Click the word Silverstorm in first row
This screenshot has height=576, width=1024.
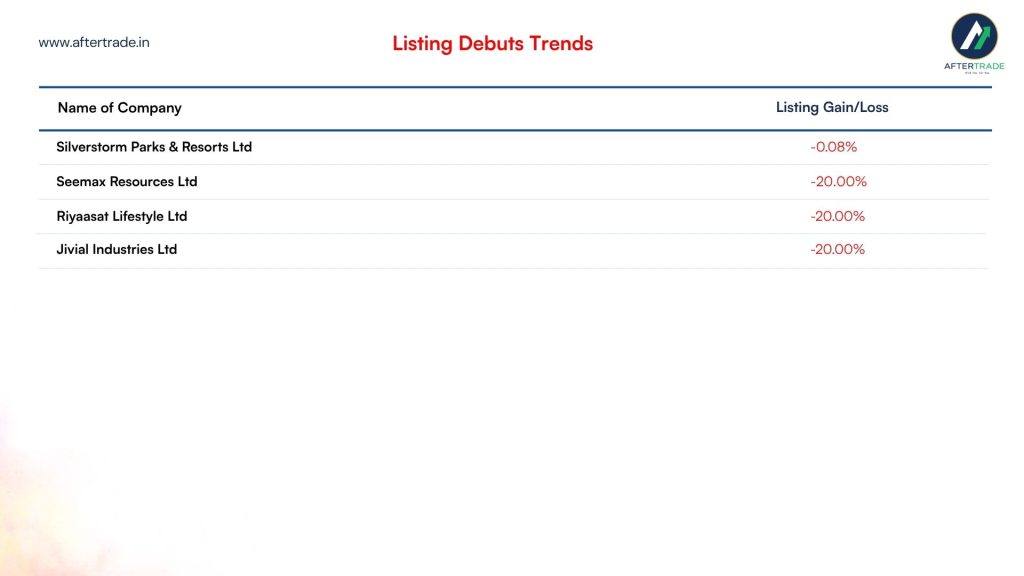click(91, 147)
